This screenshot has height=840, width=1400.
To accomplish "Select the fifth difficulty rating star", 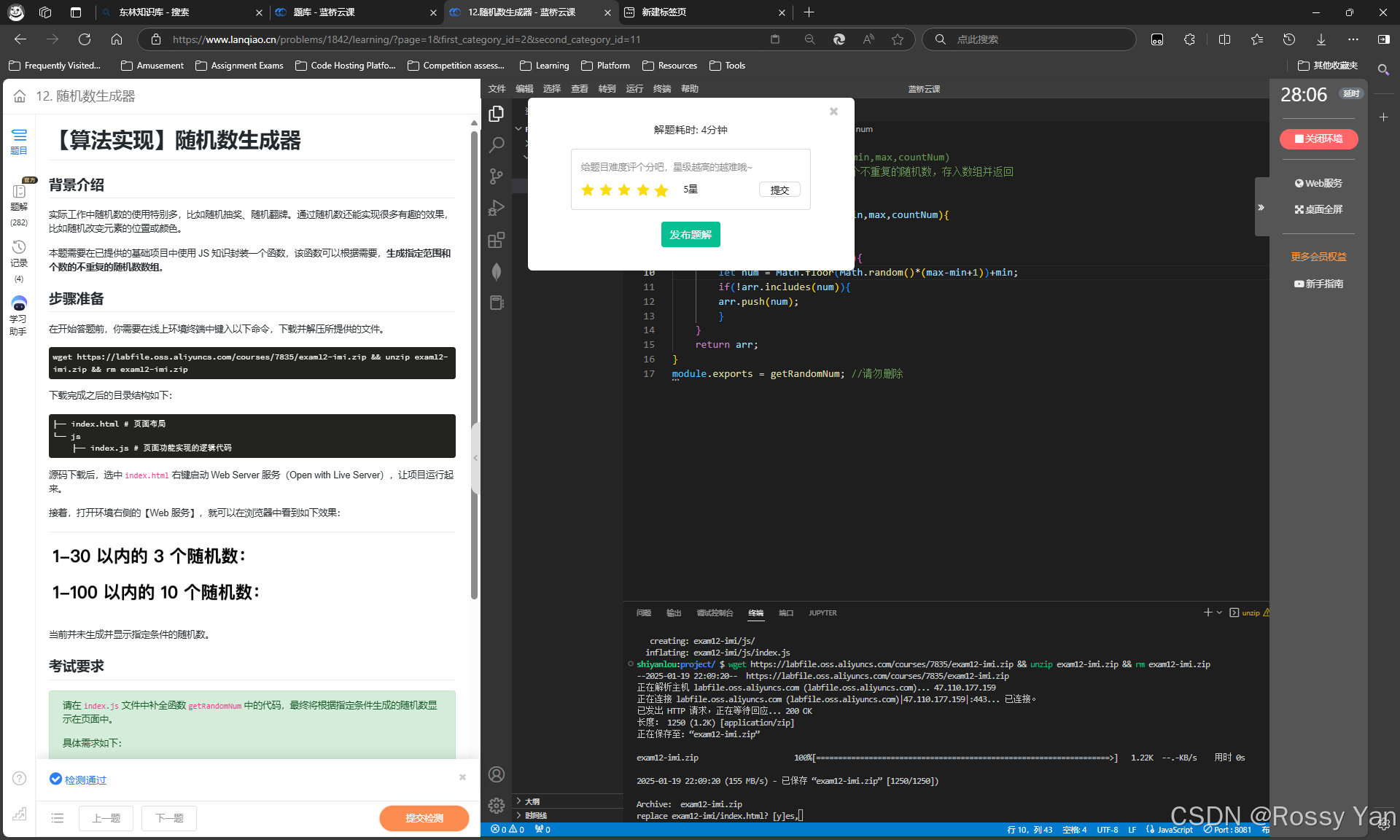I will (661, 190).
